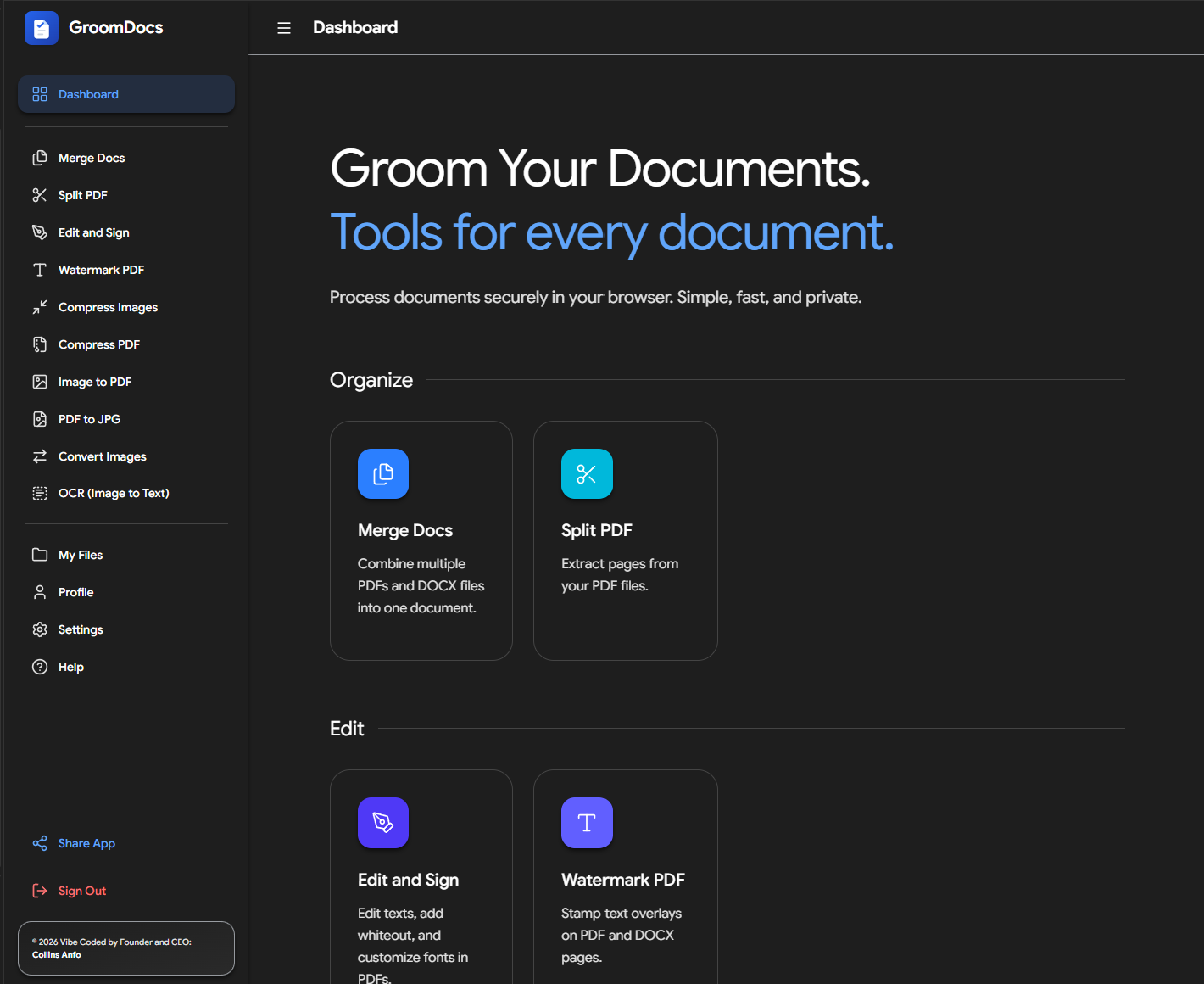Click the Dashboard grid icon in sidebar

click(40, 94)
